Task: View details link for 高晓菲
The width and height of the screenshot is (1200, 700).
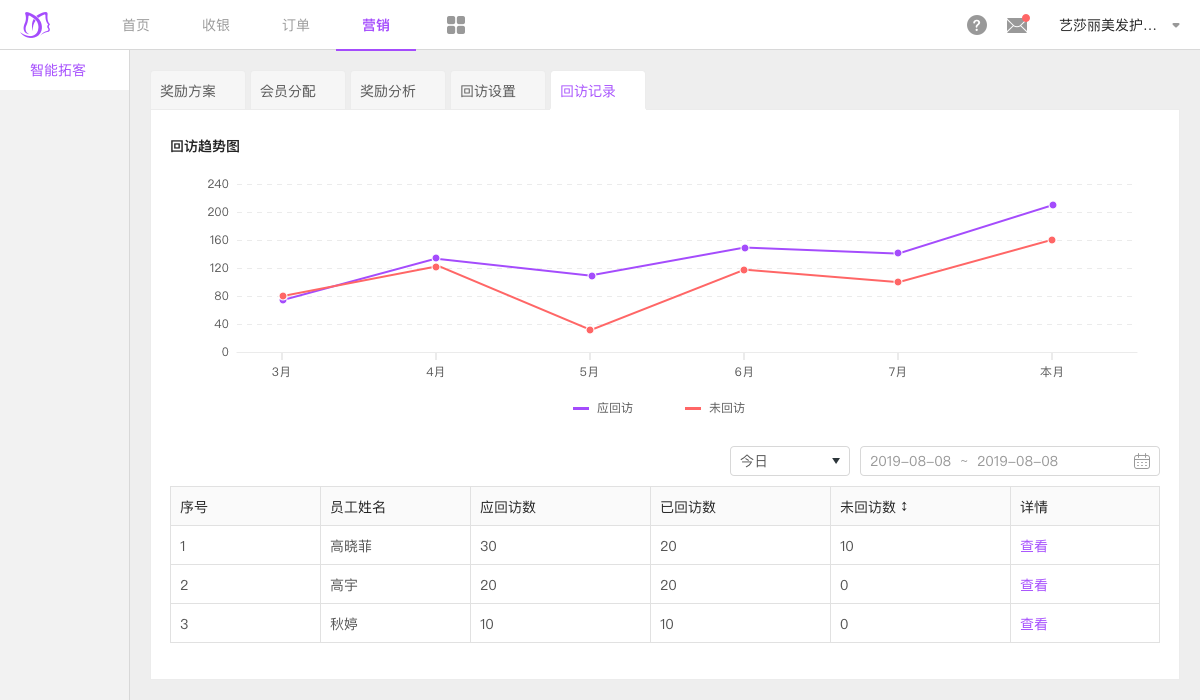Action: (x=1034, y=546)
